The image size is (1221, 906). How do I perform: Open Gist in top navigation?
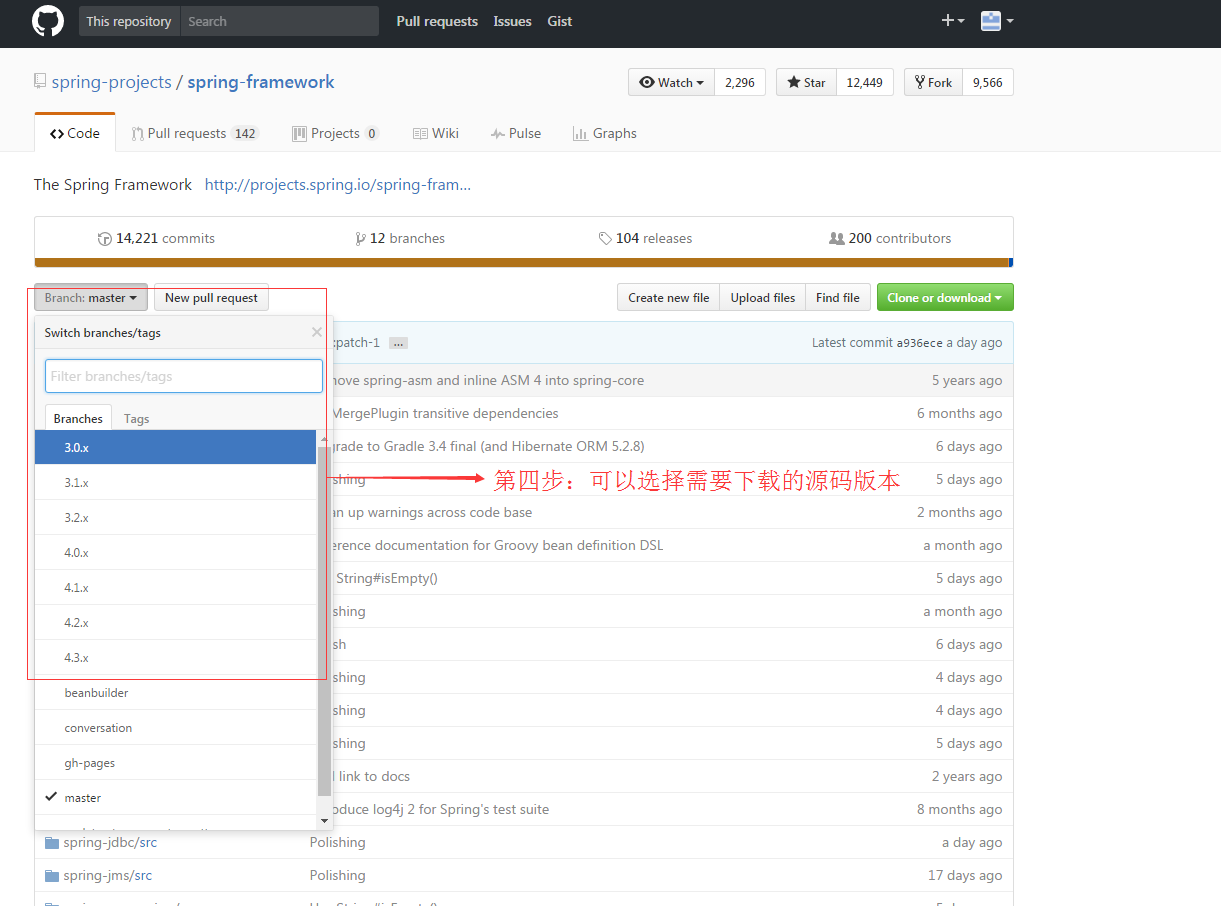[x=560, y=21]
